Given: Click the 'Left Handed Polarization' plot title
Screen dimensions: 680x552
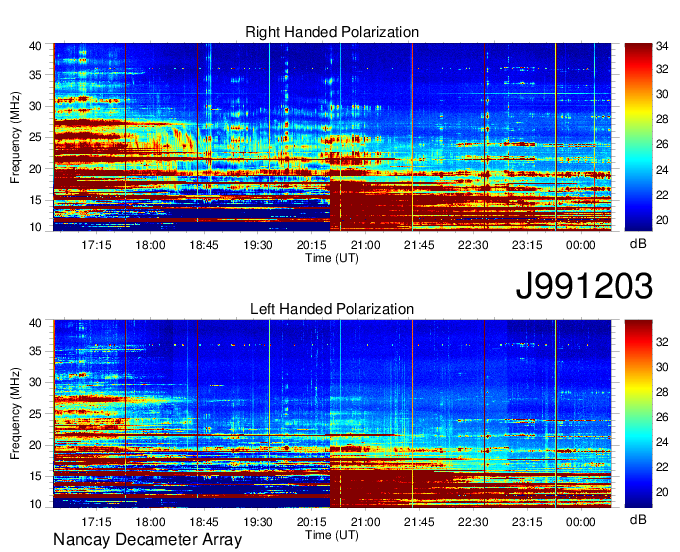Looking at the screenshot, I should click(x=332, y=309).
